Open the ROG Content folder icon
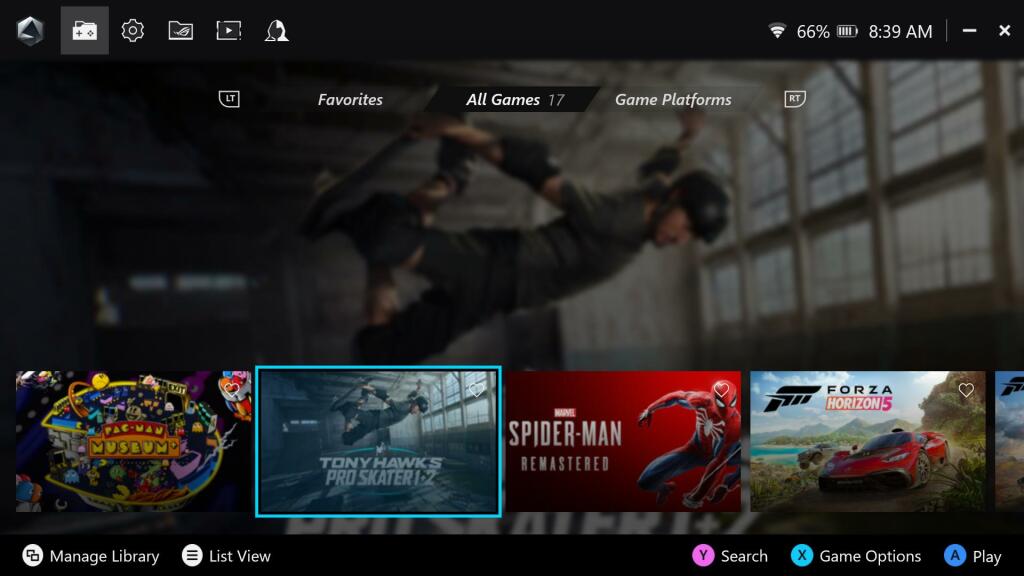1024x576 pixels. tap(181, 31)
